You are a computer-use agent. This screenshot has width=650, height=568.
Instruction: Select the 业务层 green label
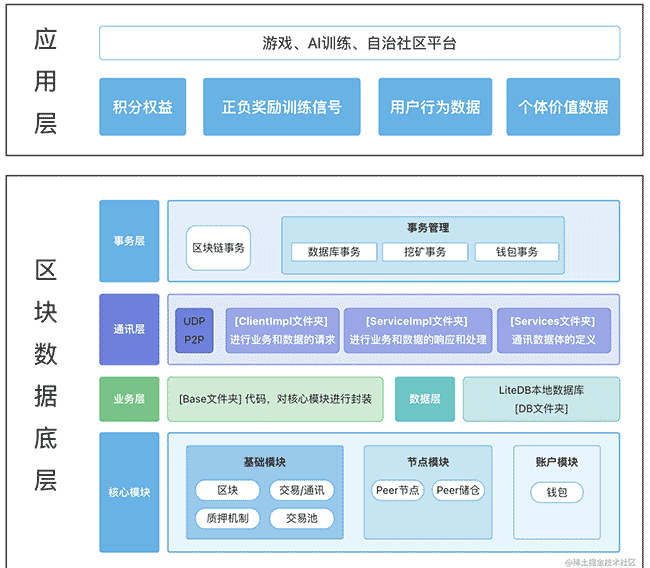(x=129, y=399)
